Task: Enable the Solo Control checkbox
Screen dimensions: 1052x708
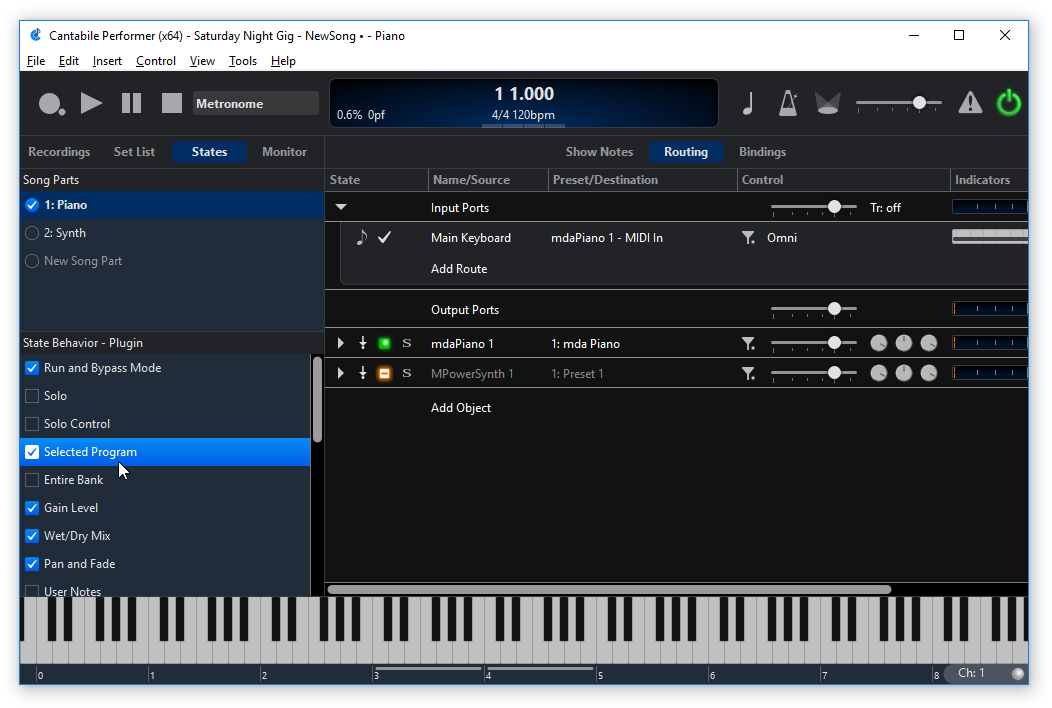Action: 32,424
